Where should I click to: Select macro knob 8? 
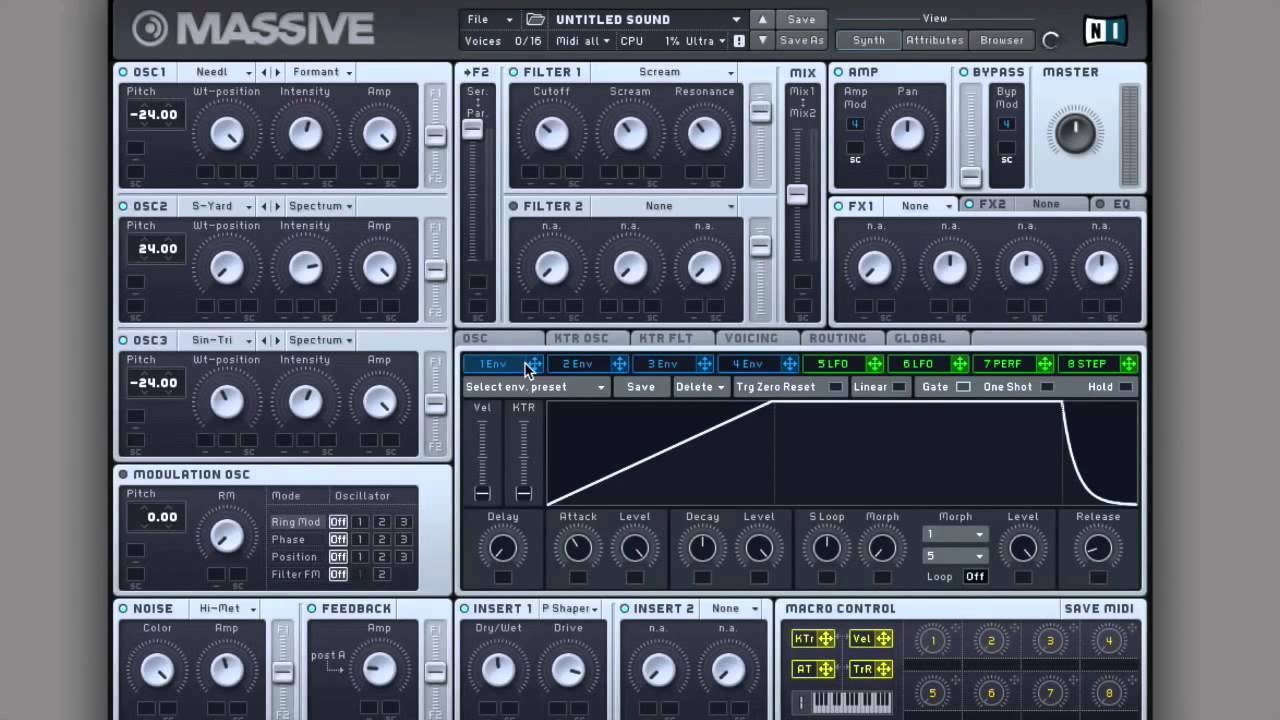(x=1108, y=693)
